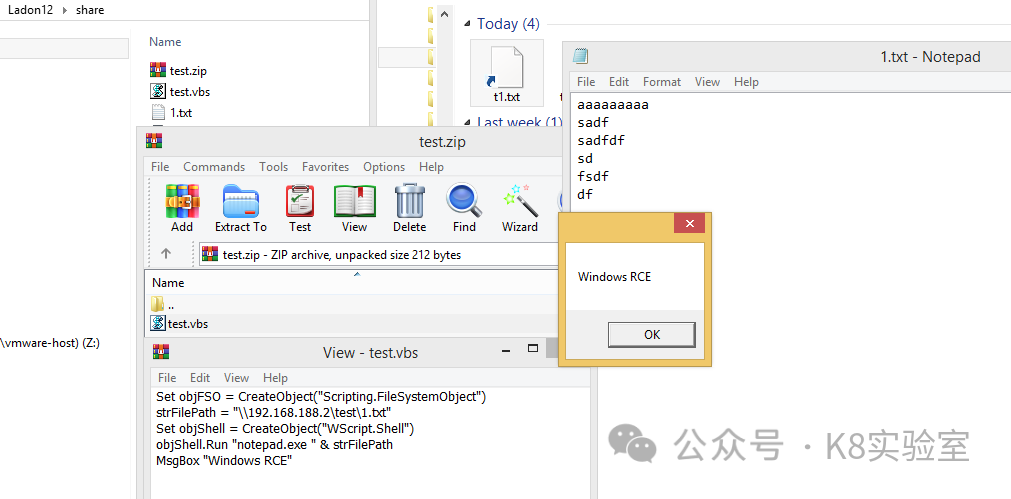Open Help menu in WinRAR test.zip window
The height and width of the screenshot is (499, 1011).
431,167
